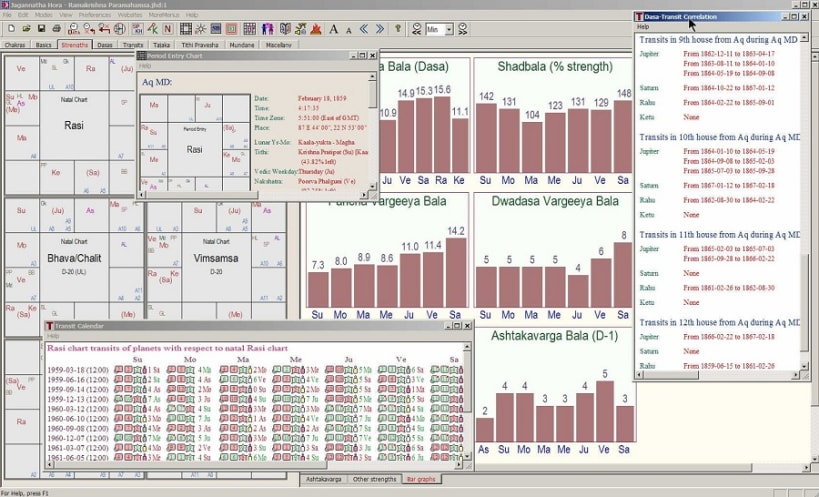Click the fire icon in toolbar
Viewport: 819px width, 497px height.
coord(316,29)
